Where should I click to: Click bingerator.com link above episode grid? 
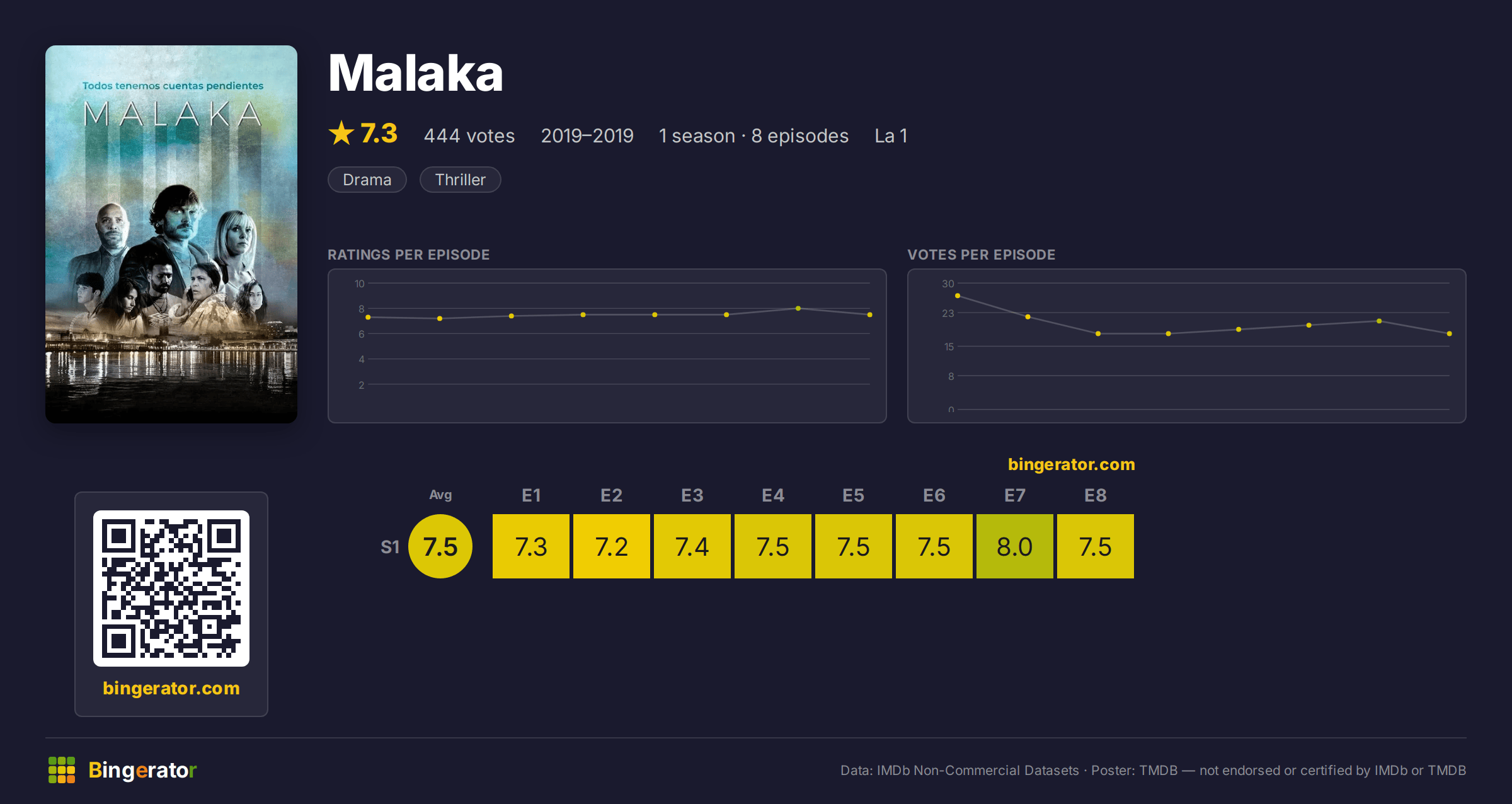1071,464
